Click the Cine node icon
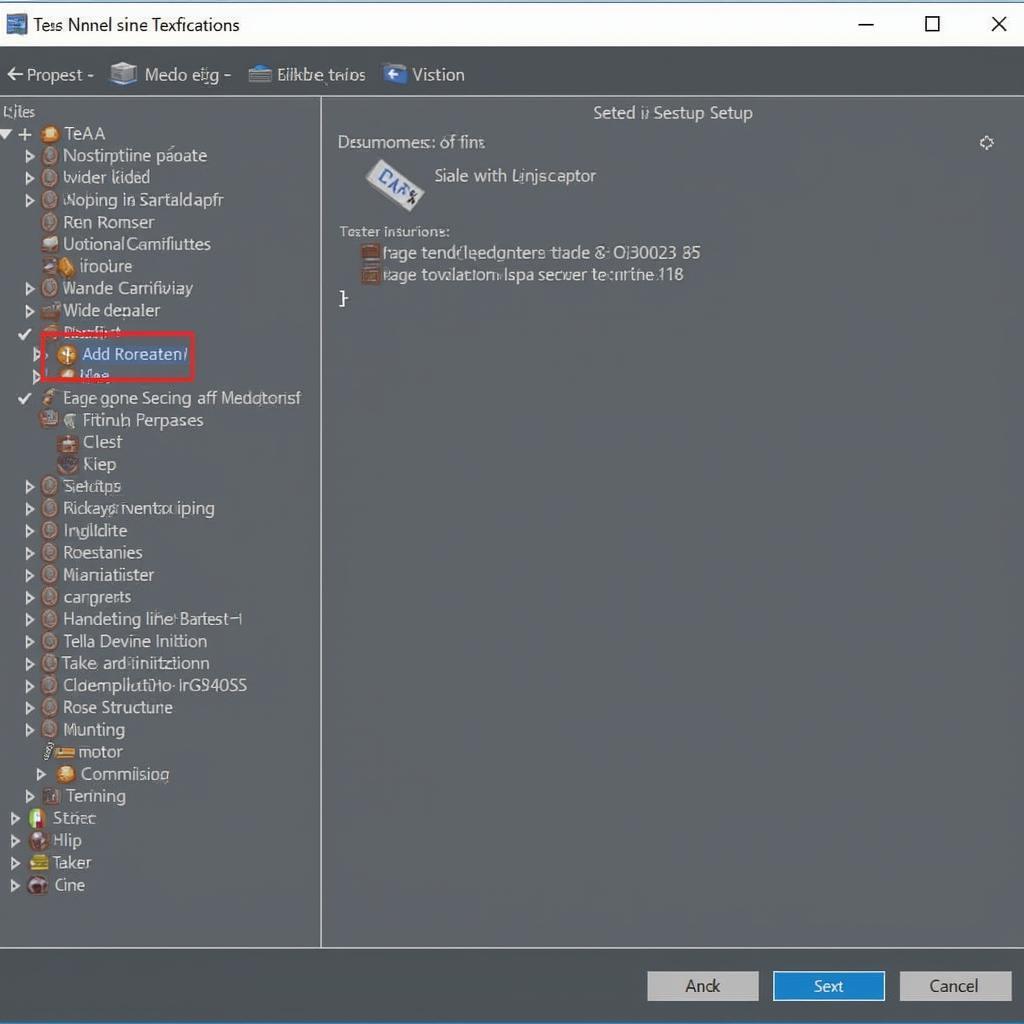Screen dimensions: 1024x1024 pyautogui.click(x=38, y=886)
